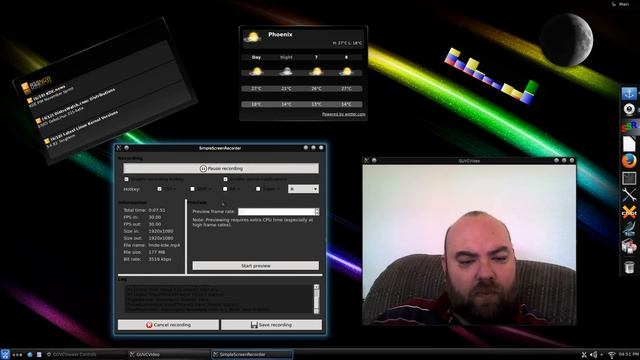Open the GUVCVideo window menu icon
Image resolution: width=640 pixels, height=360 pixels.
click(367, 160)
